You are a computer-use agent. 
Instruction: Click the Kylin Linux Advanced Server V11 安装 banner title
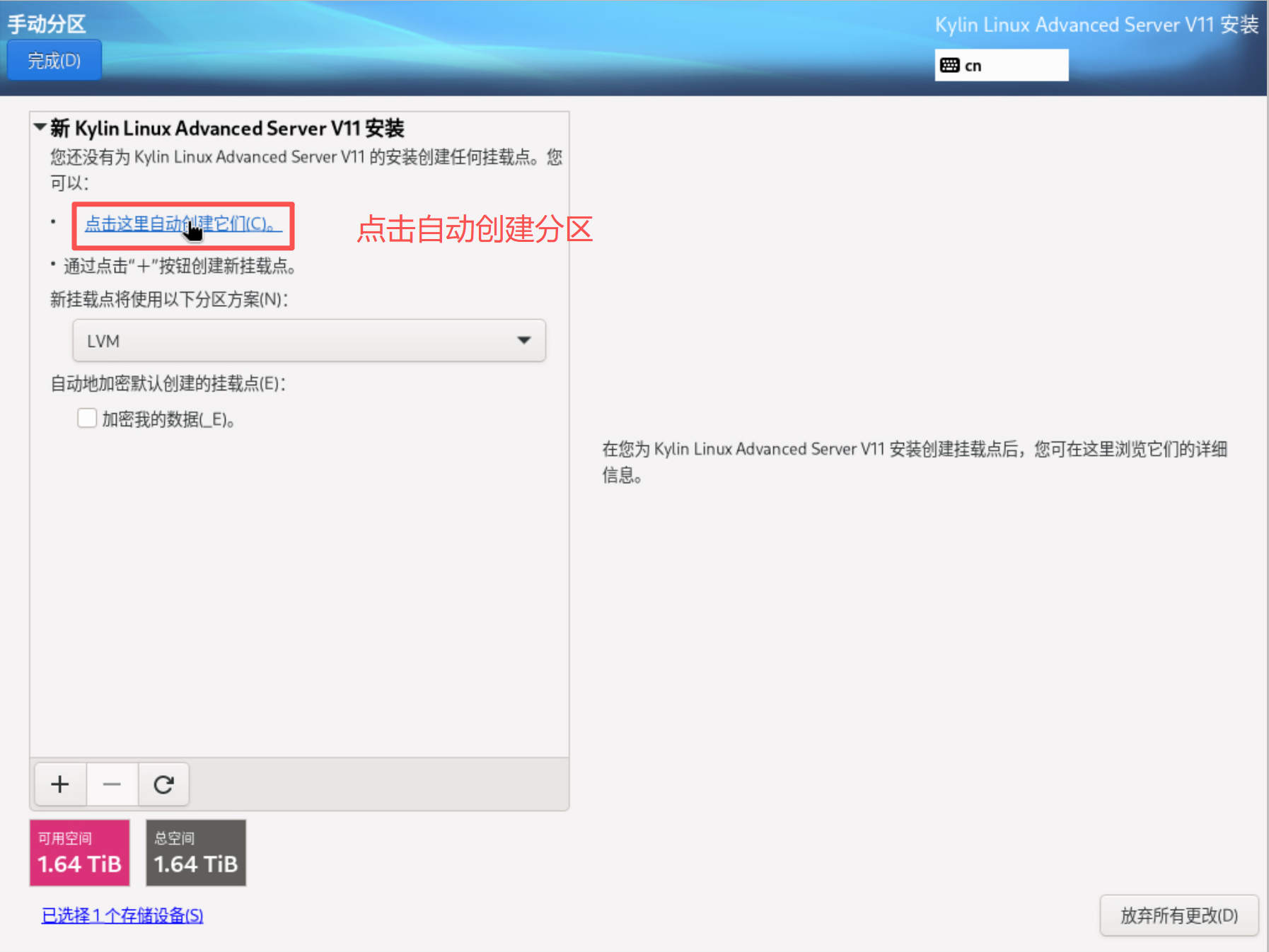1096,25
